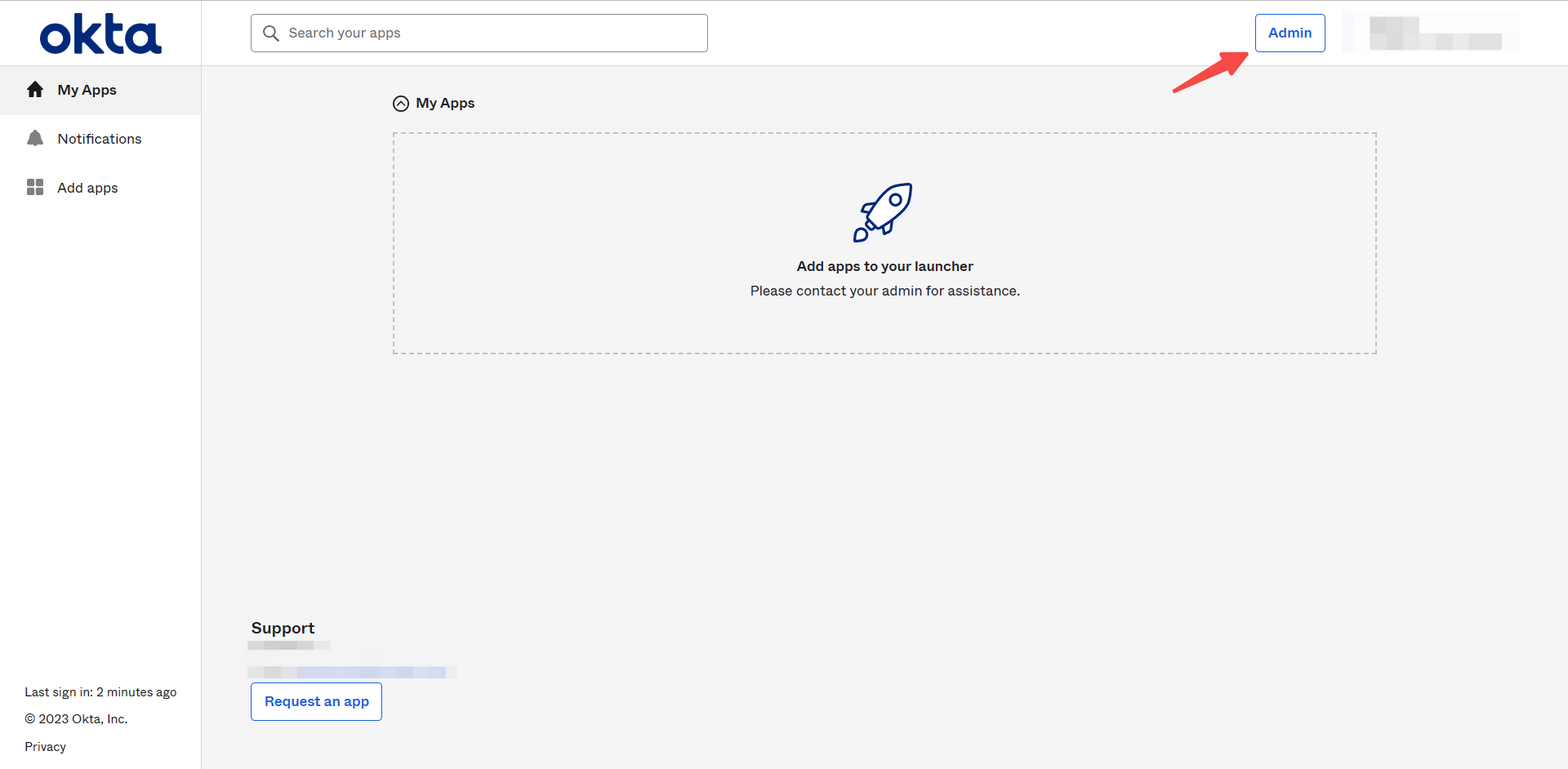
Task: Open the Admin console button
Action: tap(1290, 33)
